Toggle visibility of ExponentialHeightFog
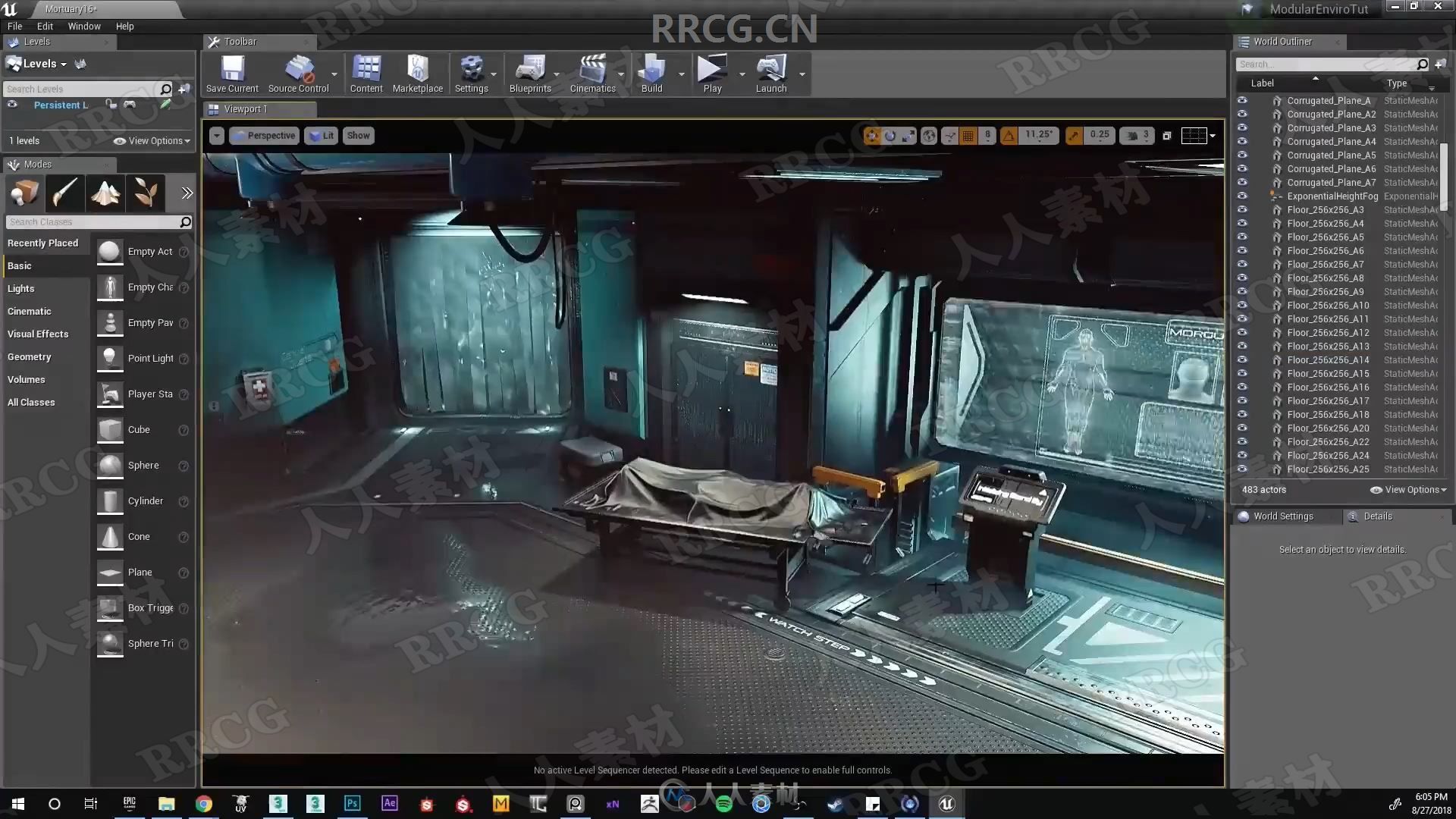Screen dimensions: 1456x819 [1243, 195]
